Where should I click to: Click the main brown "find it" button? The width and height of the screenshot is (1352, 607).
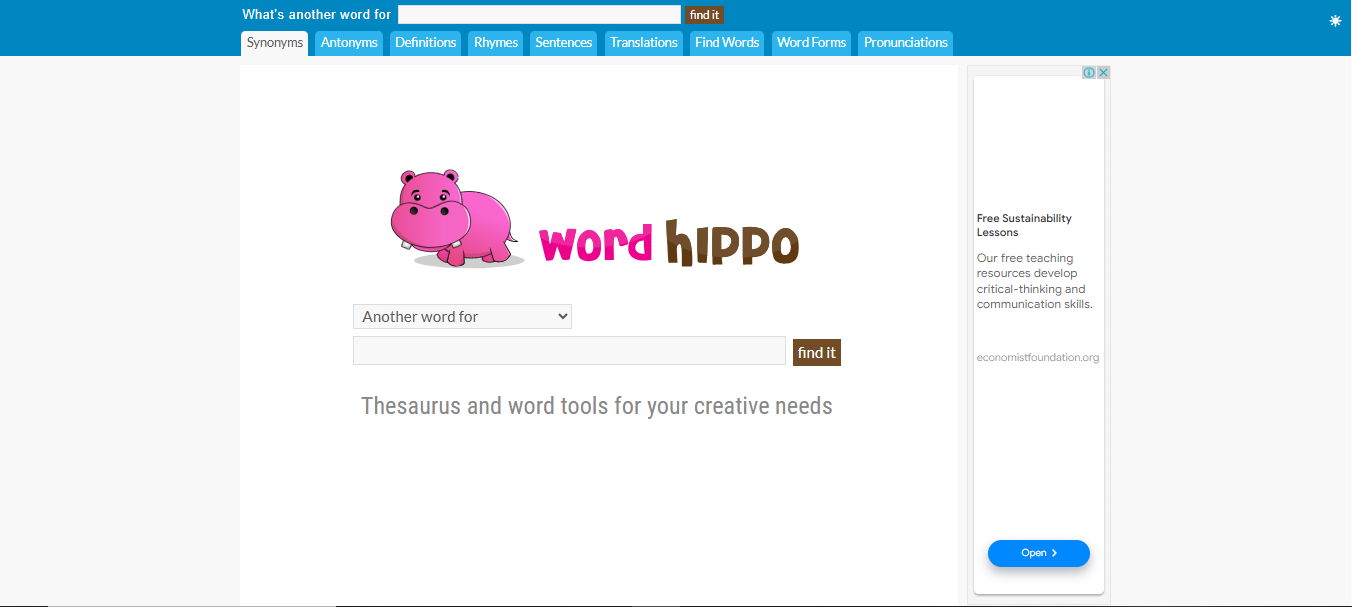click(x=817, y=353)
